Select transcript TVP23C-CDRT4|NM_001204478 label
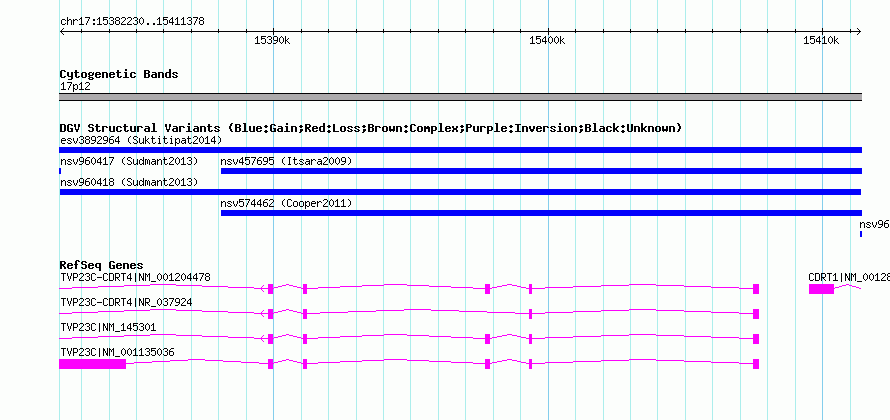Image resolution: width=890 pixels, height=420 pixels. tap(135, 278)
